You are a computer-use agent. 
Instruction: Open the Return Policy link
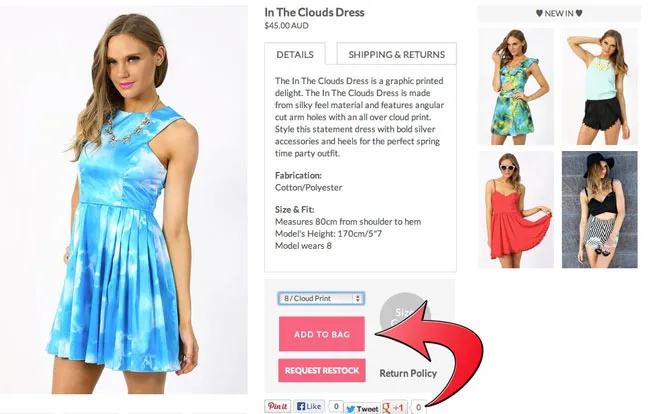408,373
